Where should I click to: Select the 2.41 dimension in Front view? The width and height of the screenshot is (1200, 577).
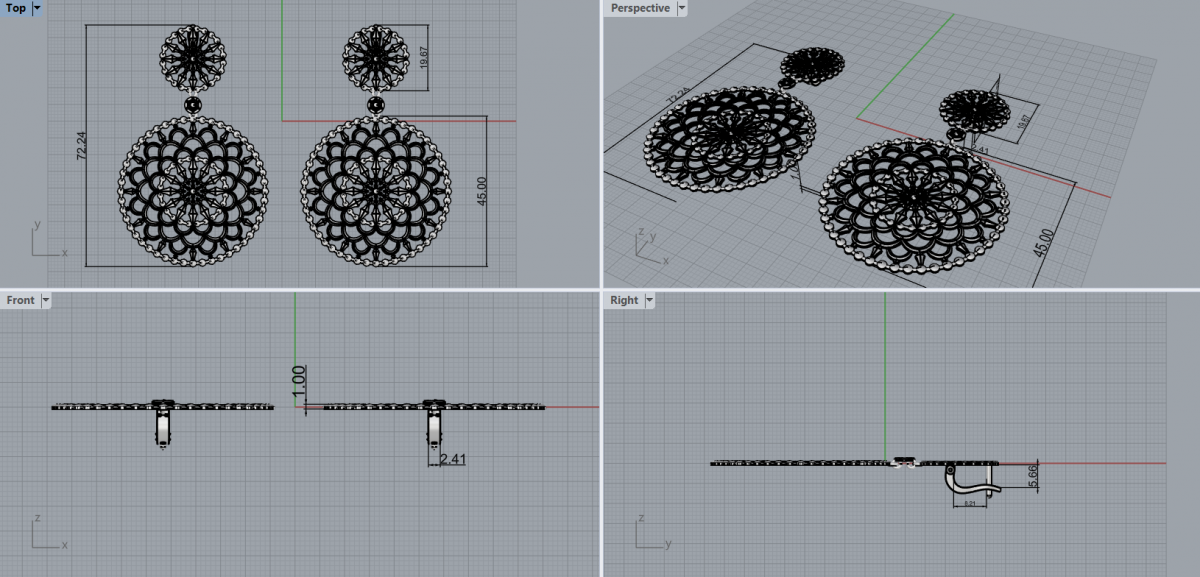point(454,460)
